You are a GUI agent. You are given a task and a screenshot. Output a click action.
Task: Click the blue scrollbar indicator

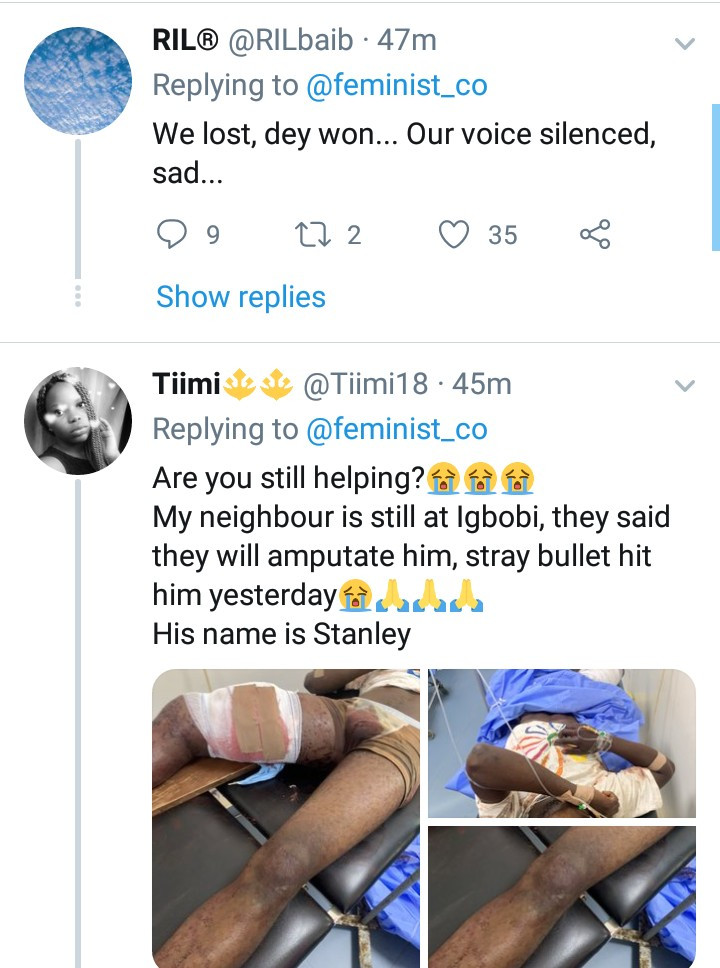point(716,178)
